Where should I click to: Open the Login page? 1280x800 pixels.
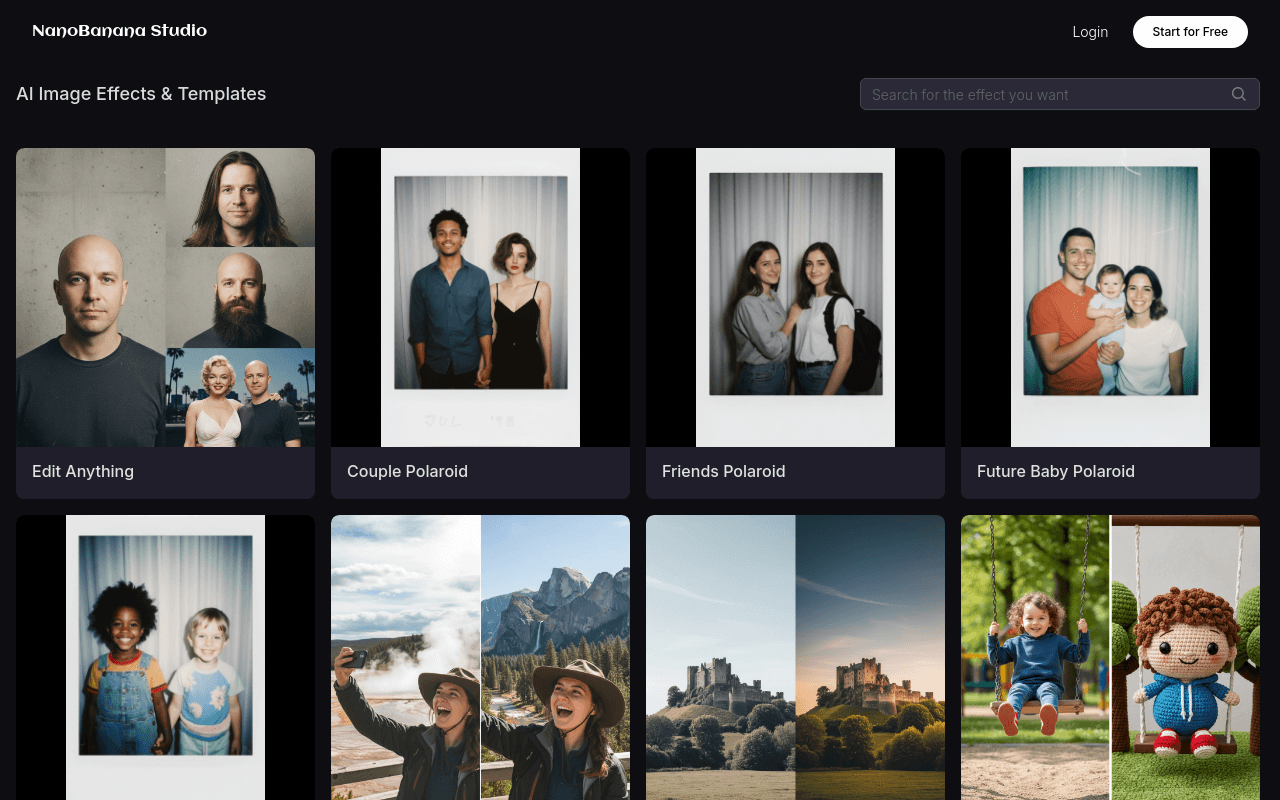(1089, 32)
